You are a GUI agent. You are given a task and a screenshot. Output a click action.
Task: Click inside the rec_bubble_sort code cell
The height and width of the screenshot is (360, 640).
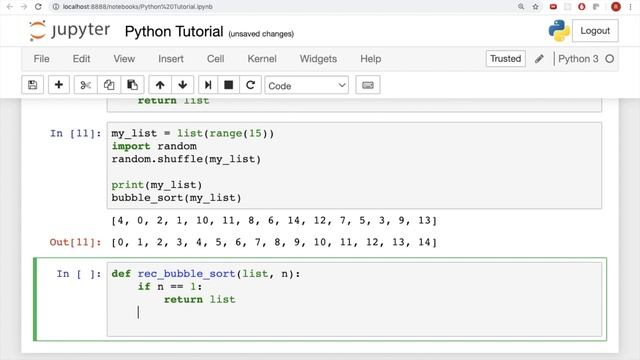pos(354,299)
